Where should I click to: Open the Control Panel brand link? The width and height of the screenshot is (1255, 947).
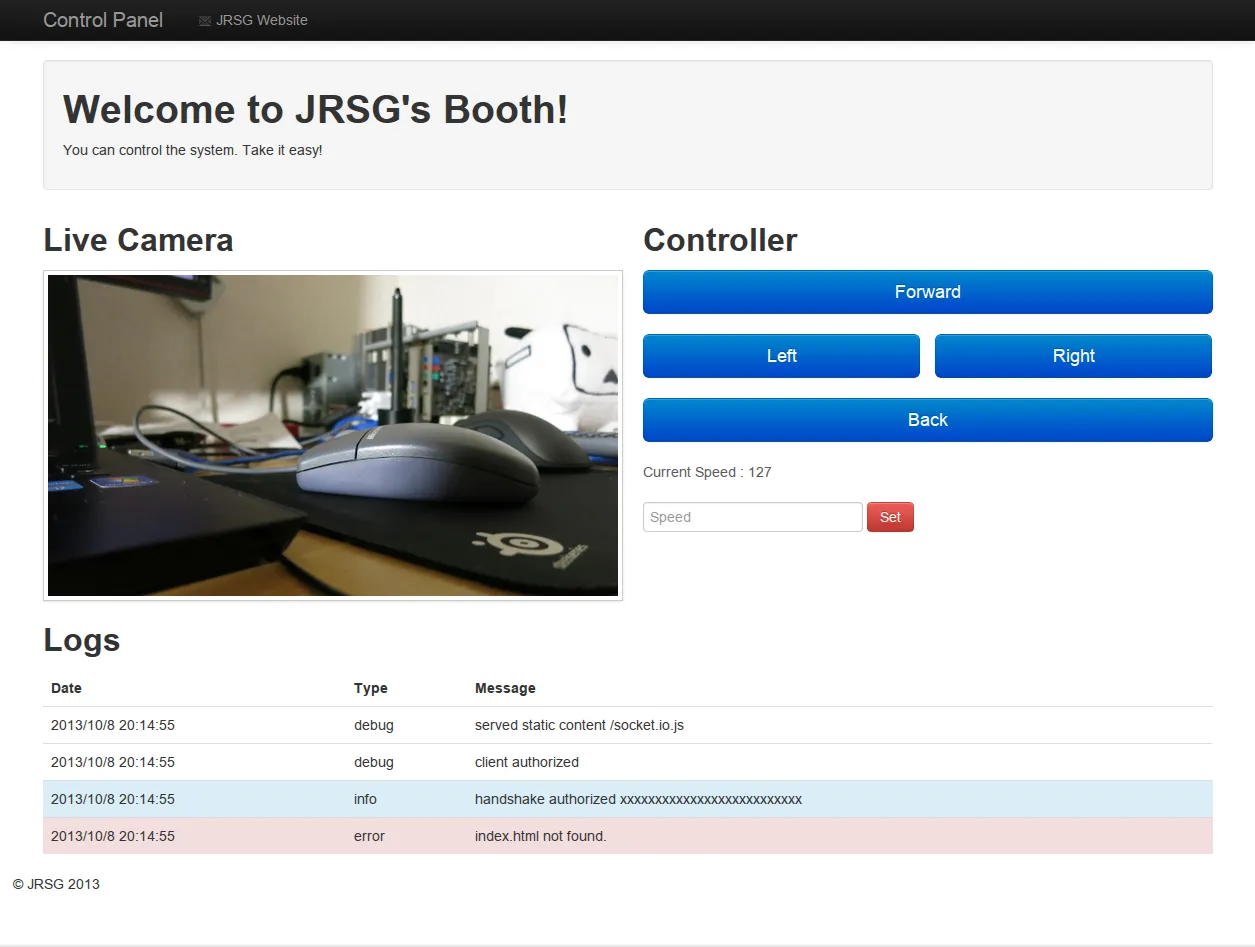click(103, 20)
